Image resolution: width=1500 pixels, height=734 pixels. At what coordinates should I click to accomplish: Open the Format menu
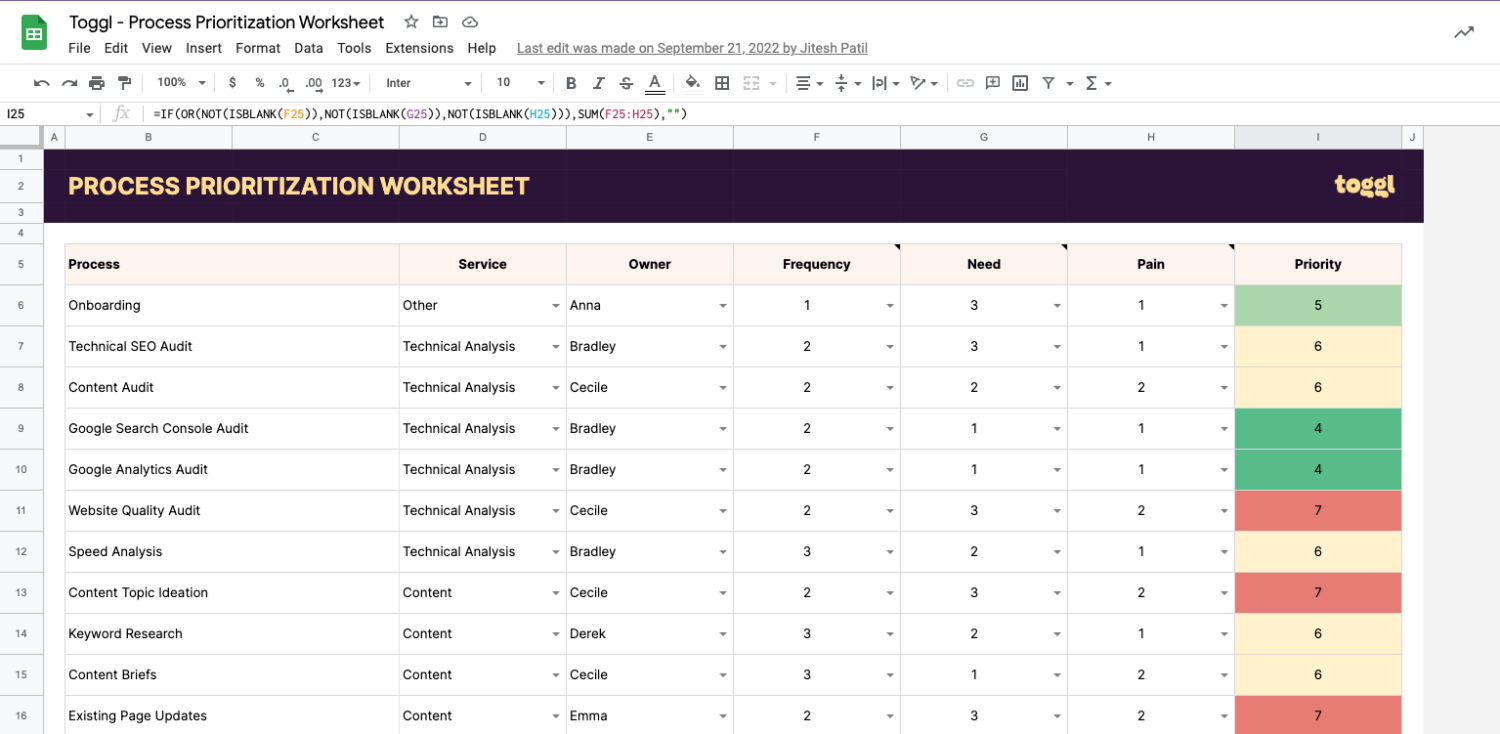[x=258, y=48]
